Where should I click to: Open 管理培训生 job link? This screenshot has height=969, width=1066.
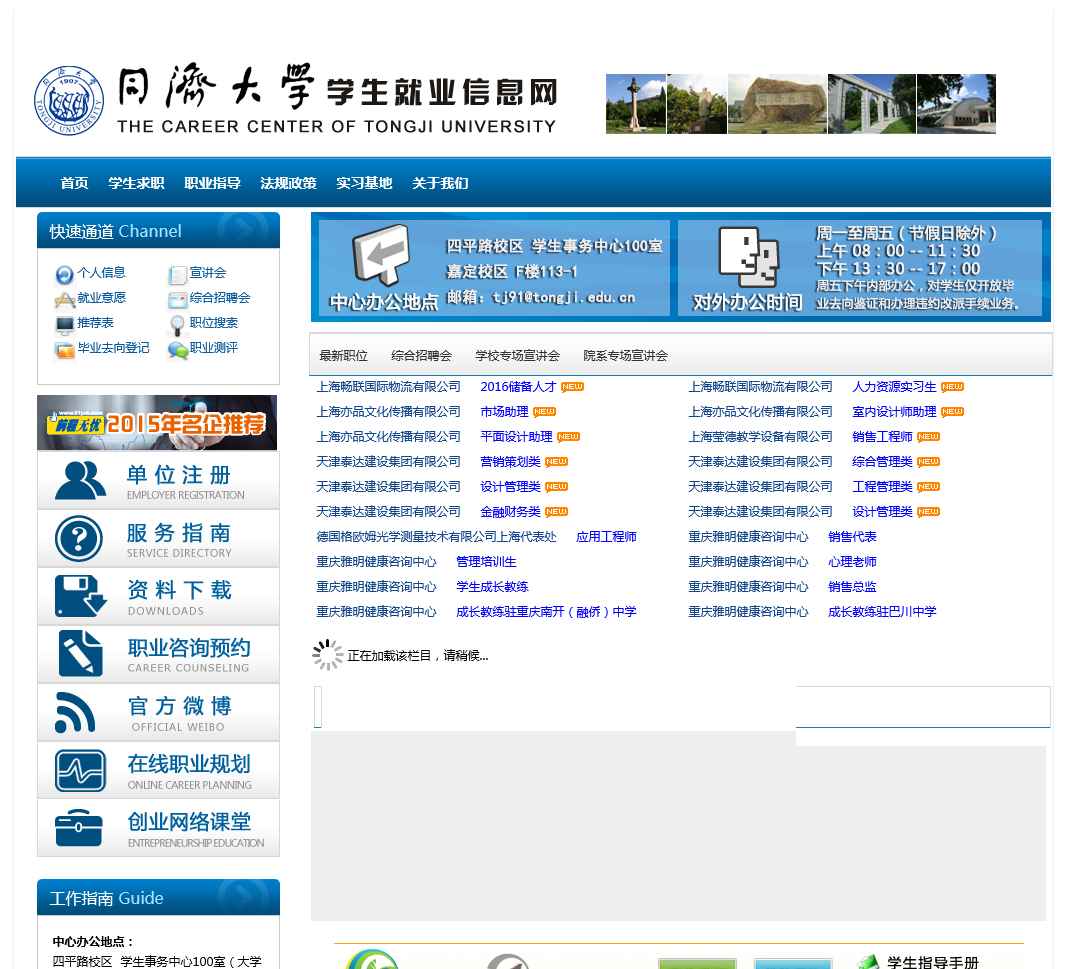click(486, 562)
